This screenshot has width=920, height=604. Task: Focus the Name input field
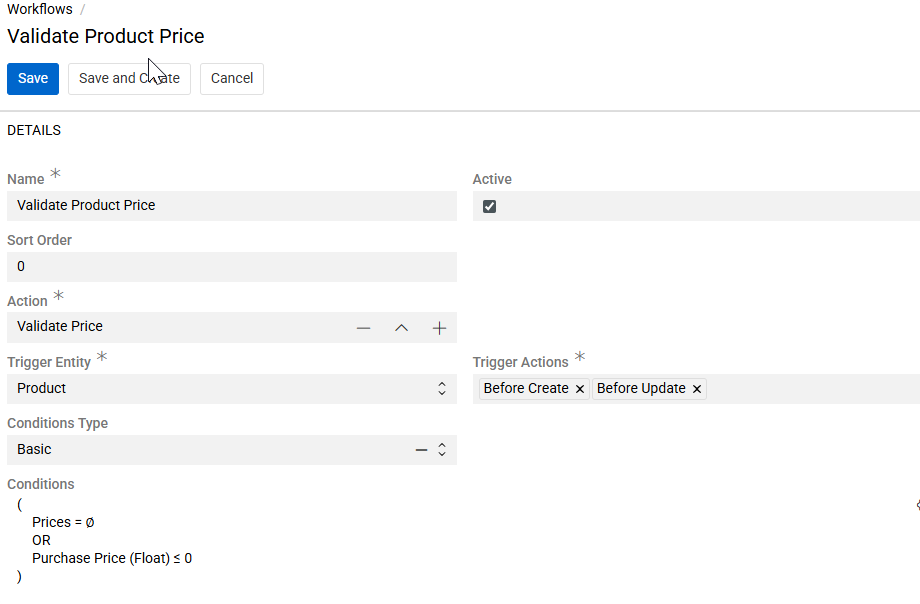click(x=231, y=206)
